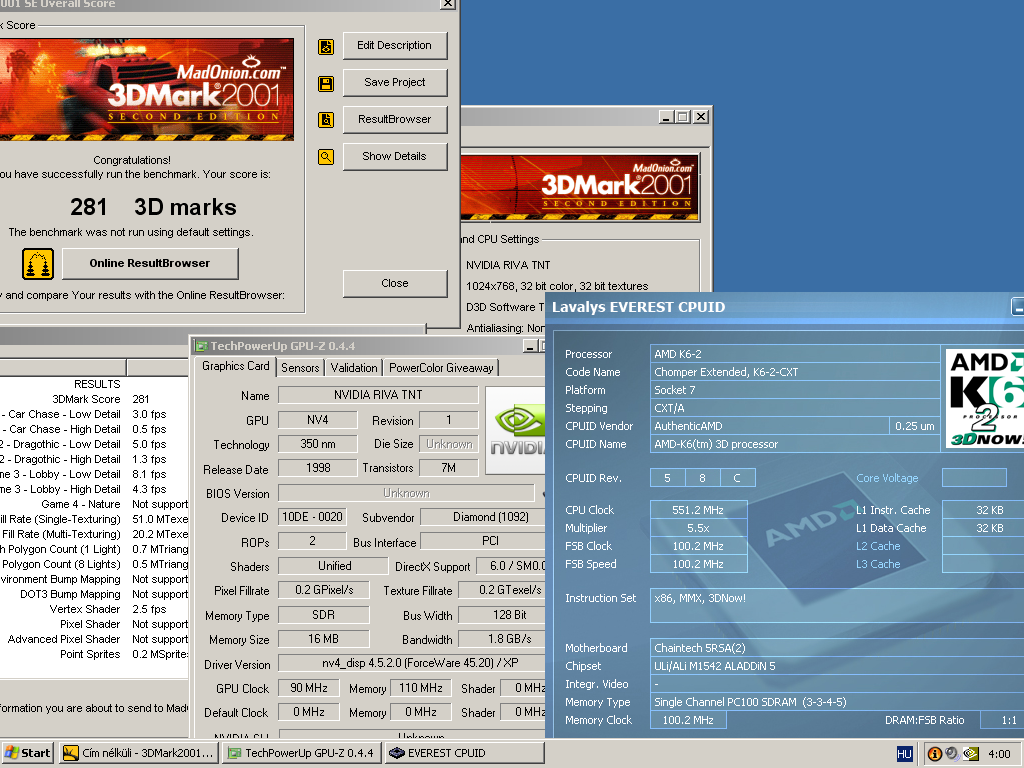1024x768 pixels.
Task: Open the PowerColor Giveaway tab
Action: [x=441, y=368]
